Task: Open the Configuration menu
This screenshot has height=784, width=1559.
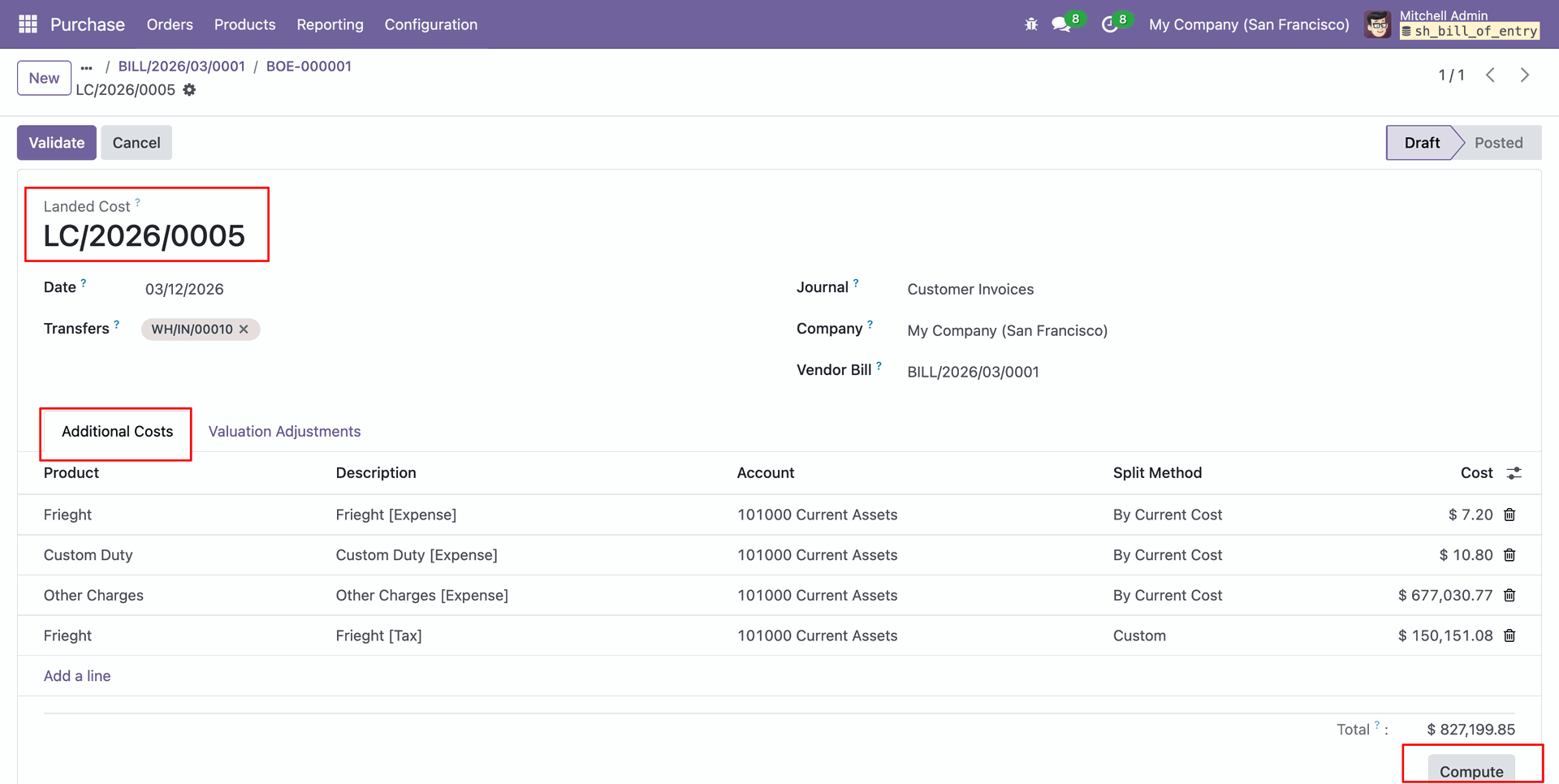Action: (430, 24)
